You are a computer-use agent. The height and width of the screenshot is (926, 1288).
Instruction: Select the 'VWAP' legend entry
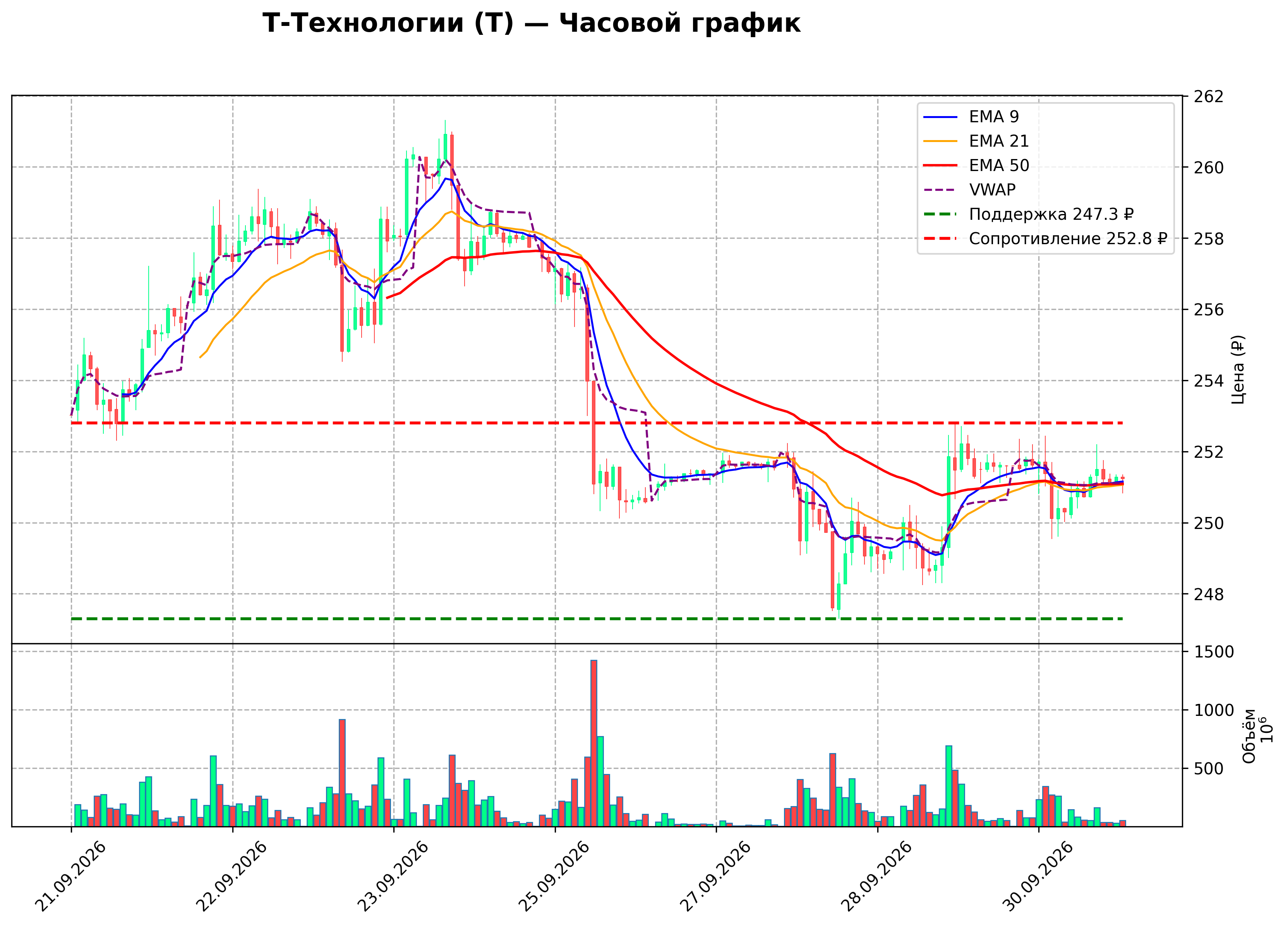(x=969, y=190)
